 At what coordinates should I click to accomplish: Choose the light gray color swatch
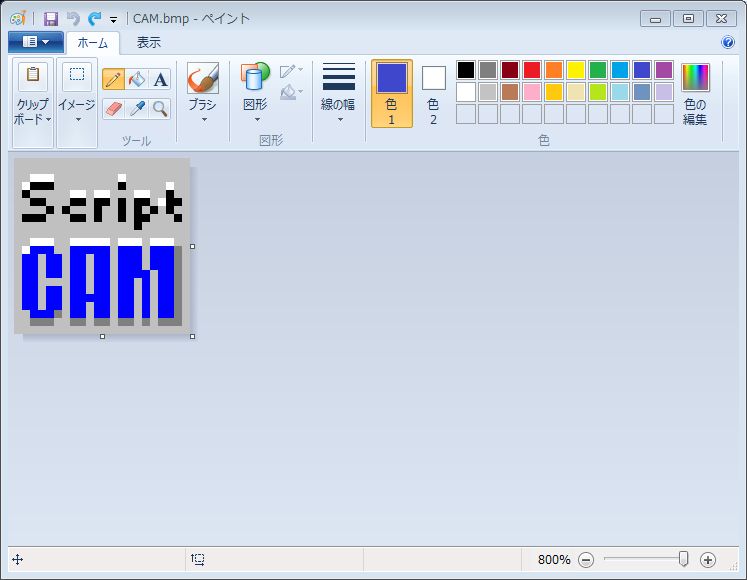click(x=488, y=92)
